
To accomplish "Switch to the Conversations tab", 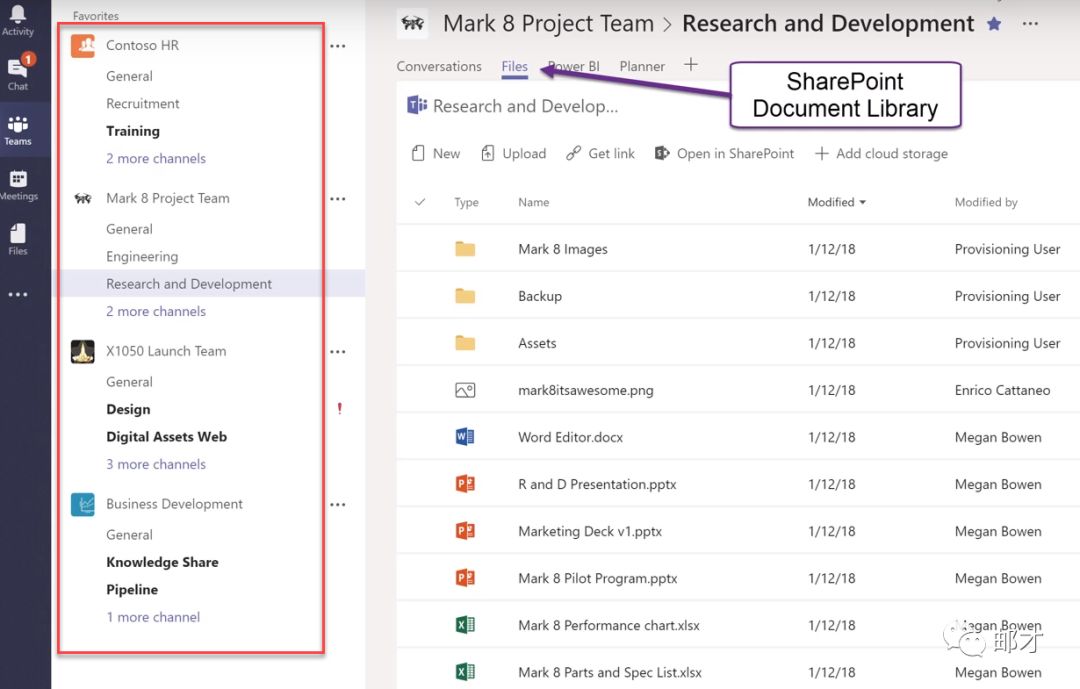I will [439, 67].
